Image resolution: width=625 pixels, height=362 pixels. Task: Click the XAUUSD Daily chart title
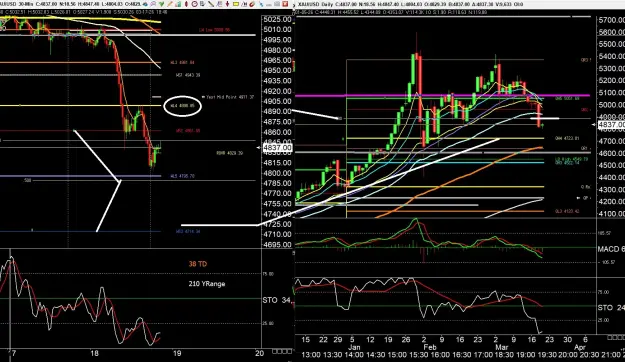click(316, 4)
